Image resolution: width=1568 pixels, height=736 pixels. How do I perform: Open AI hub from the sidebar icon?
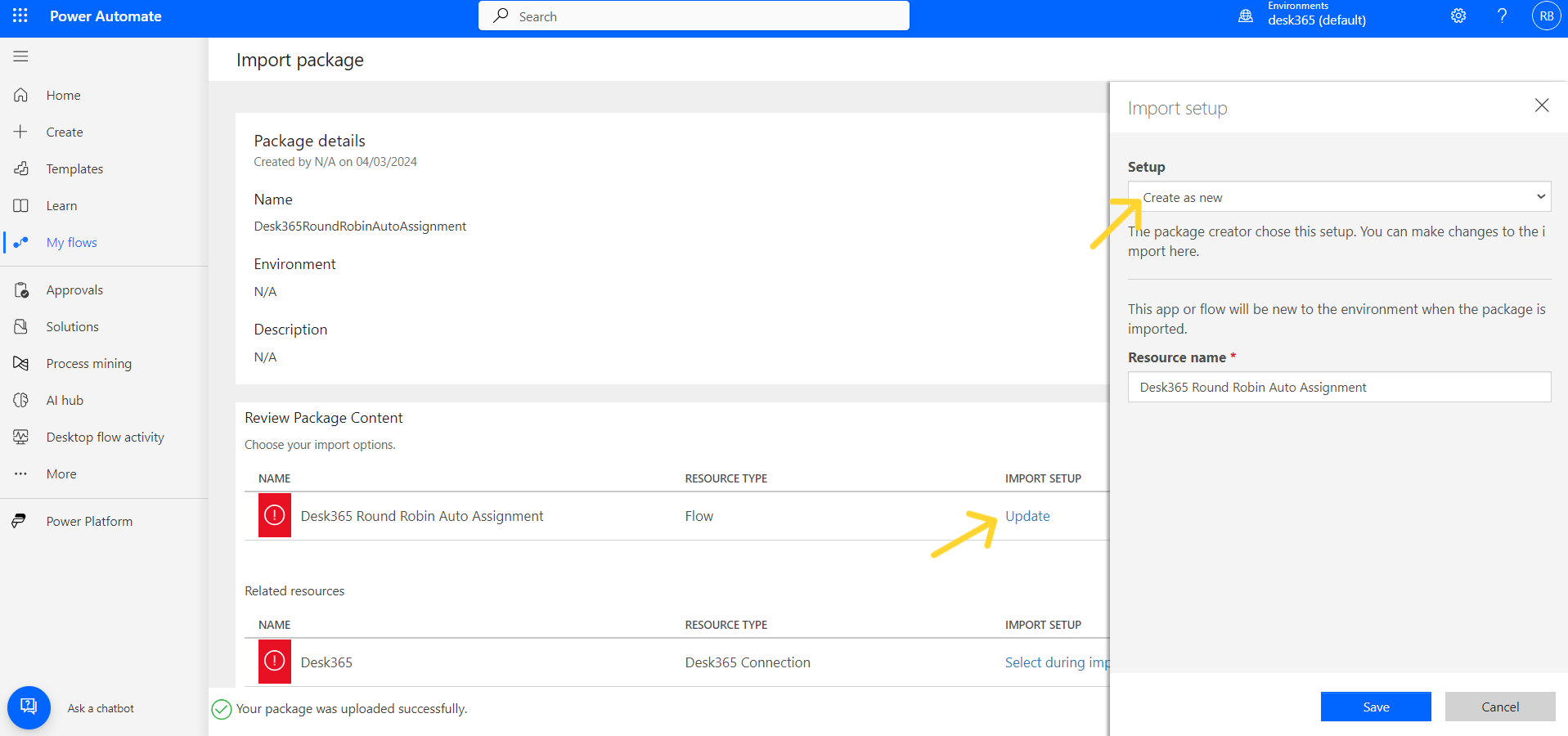(x=20, y=400)
